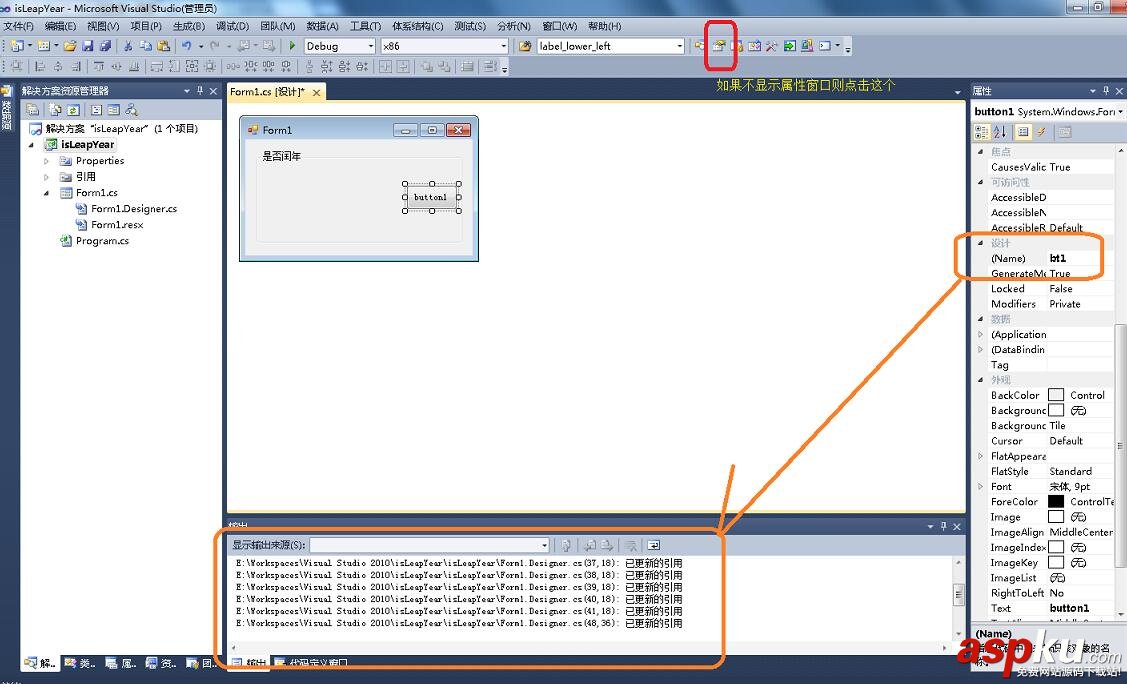Toggle the Properties list button in the Properties panel
Screen dimensions: 1127x684
click(x=1023, y=132)
